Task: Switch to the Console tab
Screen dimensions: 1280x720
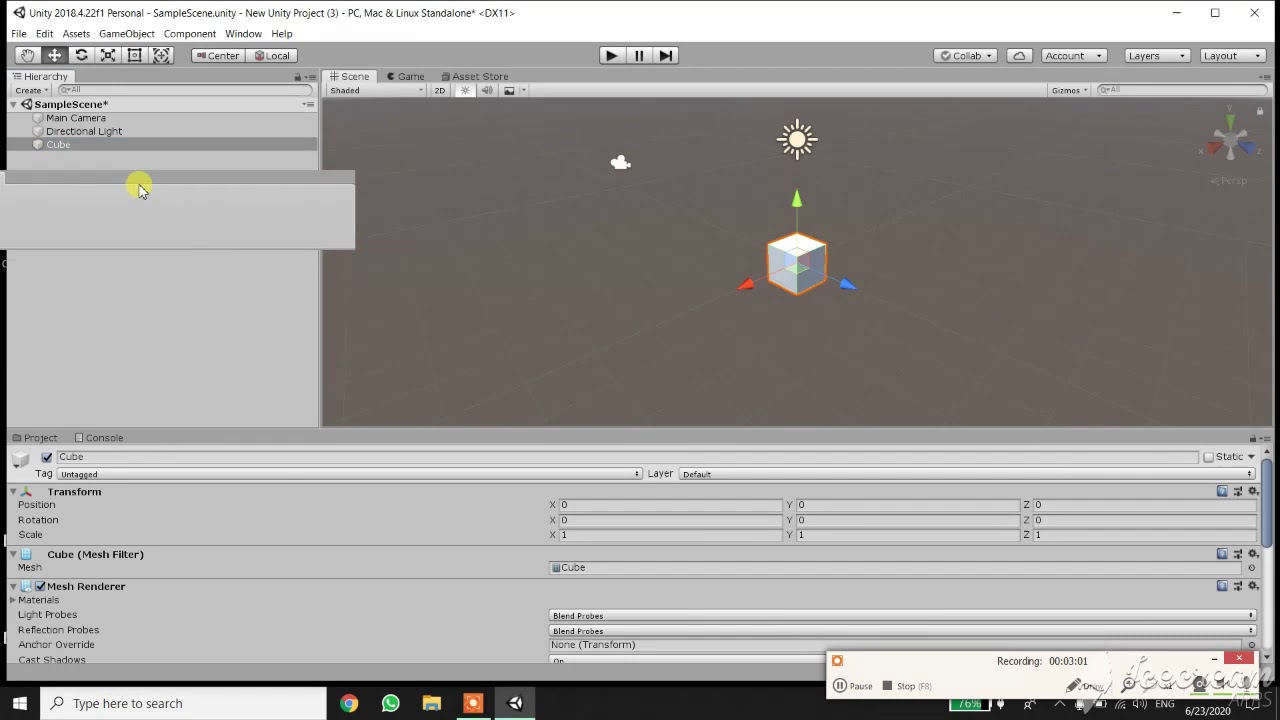Action: 98,438
